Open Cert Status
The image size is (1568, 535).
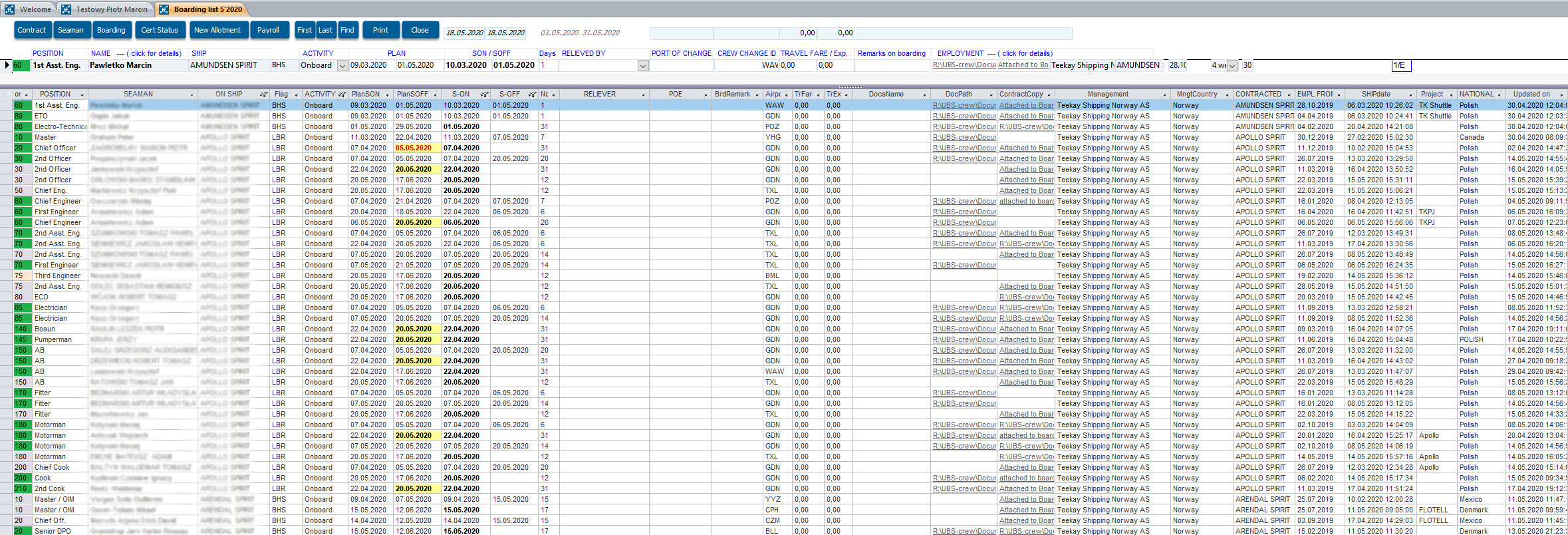pyautogui.click(x=160, y=30)
